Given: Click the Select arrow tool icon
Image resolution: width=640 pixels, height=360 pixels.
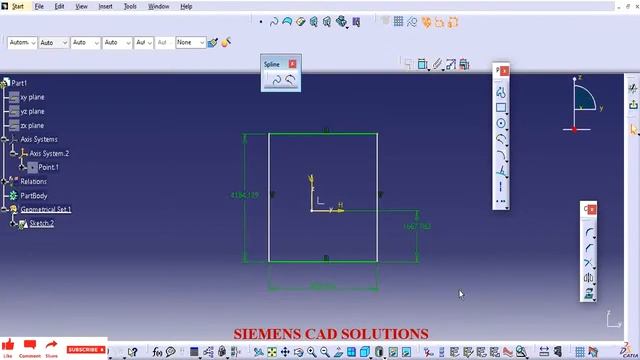Looking at the screenshot, I should tap(633, 130).
